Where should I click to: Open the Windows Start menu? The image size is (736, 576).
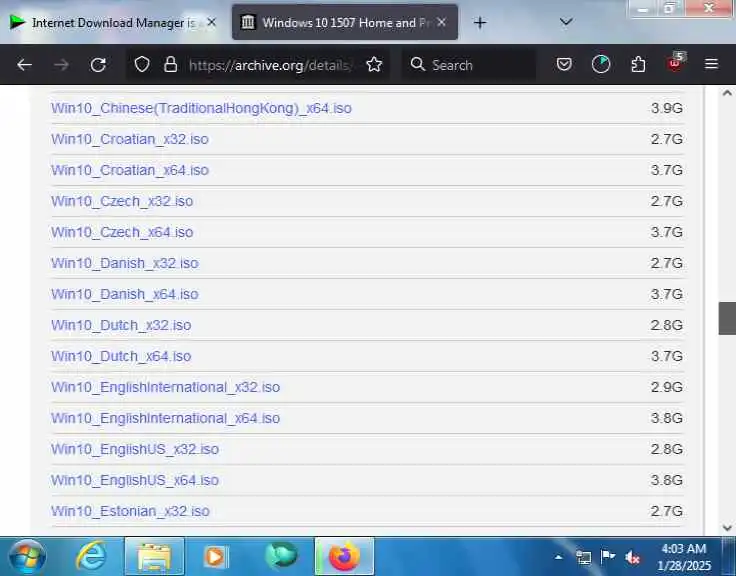tap(27, 557)
